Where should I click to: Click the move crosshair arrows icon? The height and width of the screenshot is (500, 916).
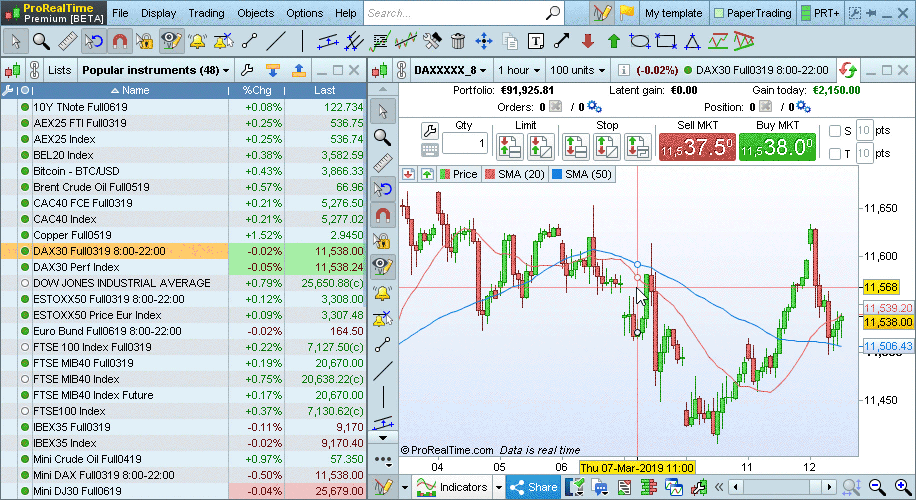click(x=484, y=41)
